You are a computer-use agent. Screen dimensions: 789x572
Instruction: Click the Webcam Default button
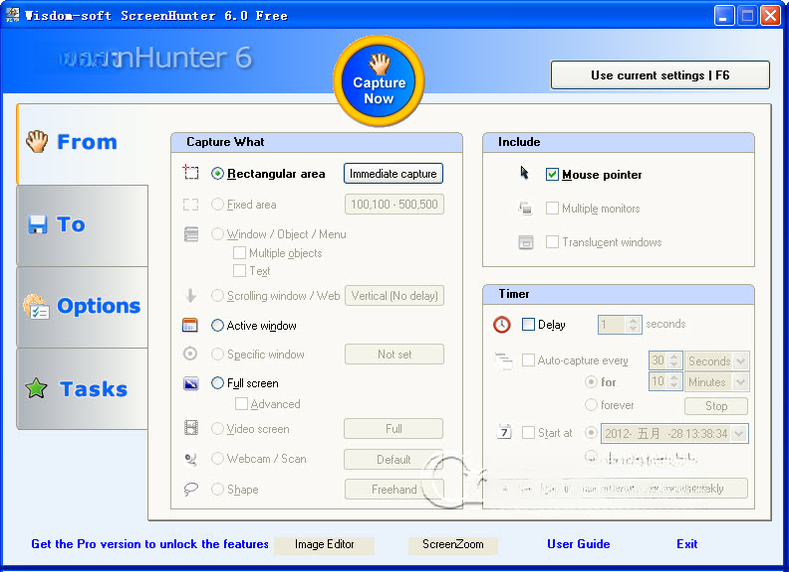pyautogui.click(x=393, y=459)
